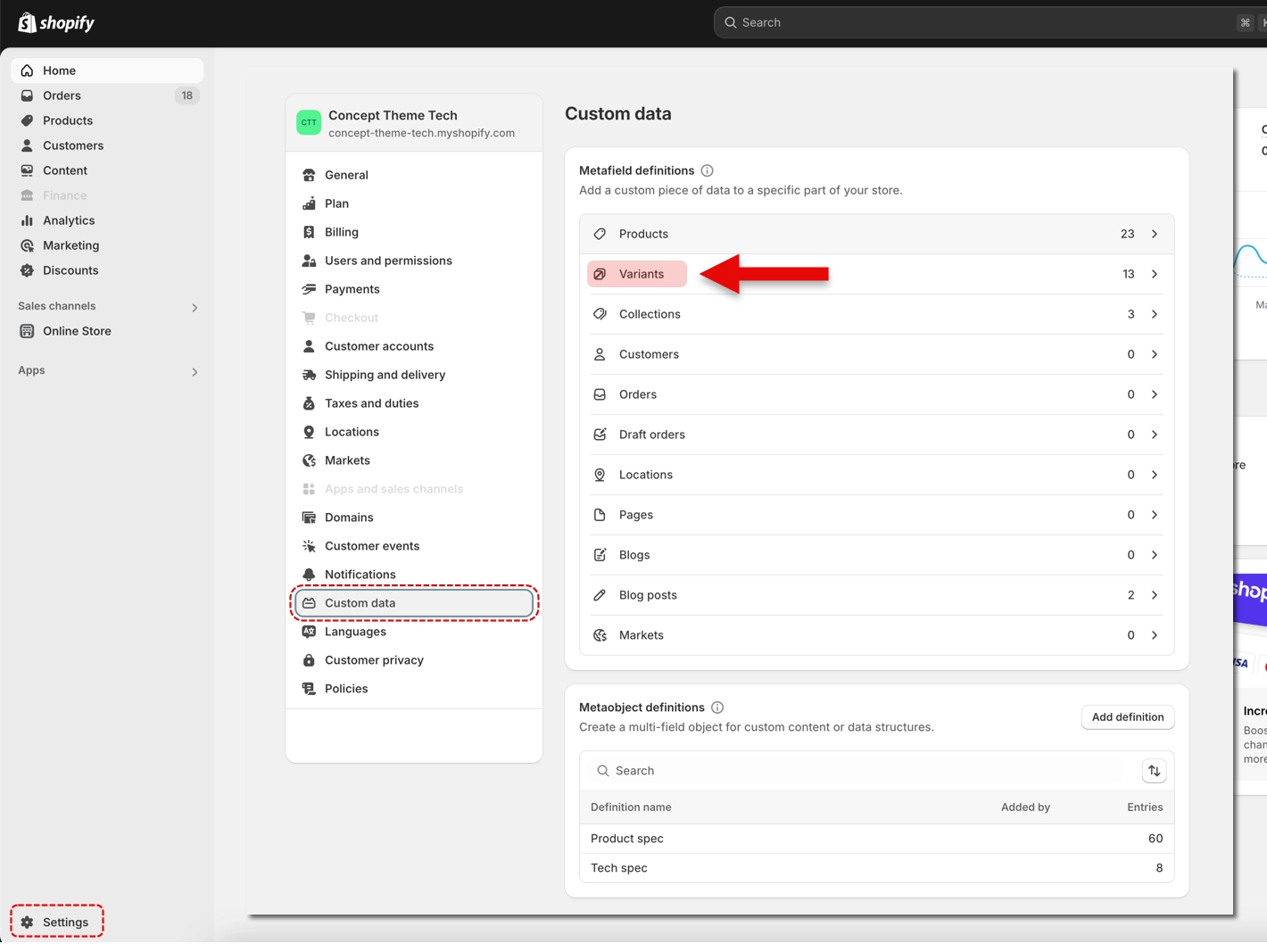Click the Products tag icon in left sidebar
The image size is (1267, 952).
[x=27, y=120]
